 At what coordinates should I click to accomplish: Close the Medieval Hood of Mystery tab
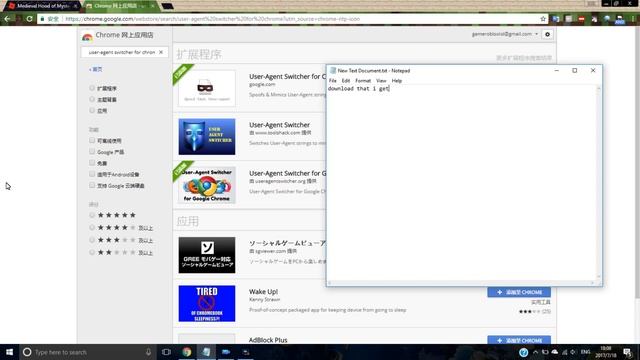76,6
